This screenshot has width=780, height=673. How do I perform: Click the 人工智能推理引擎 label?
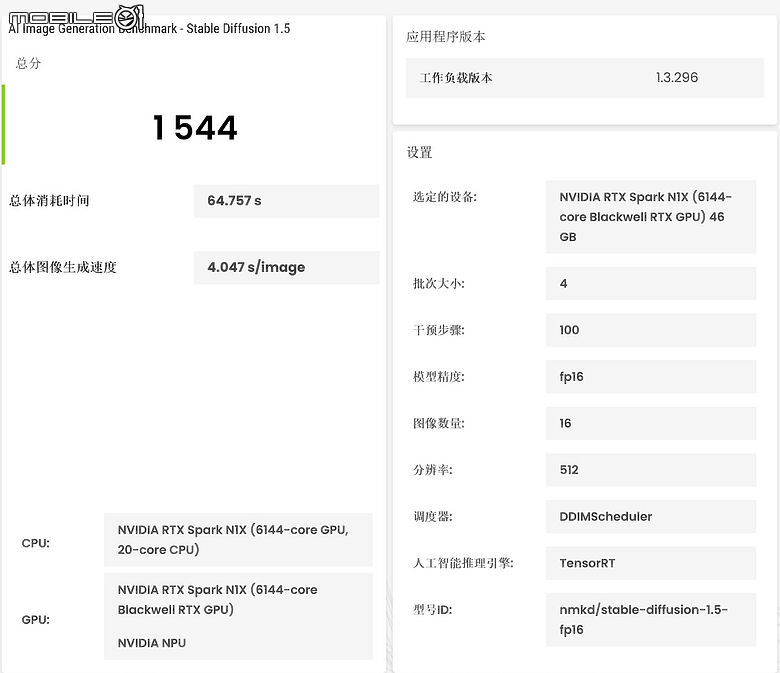click(x=463, y=563)
